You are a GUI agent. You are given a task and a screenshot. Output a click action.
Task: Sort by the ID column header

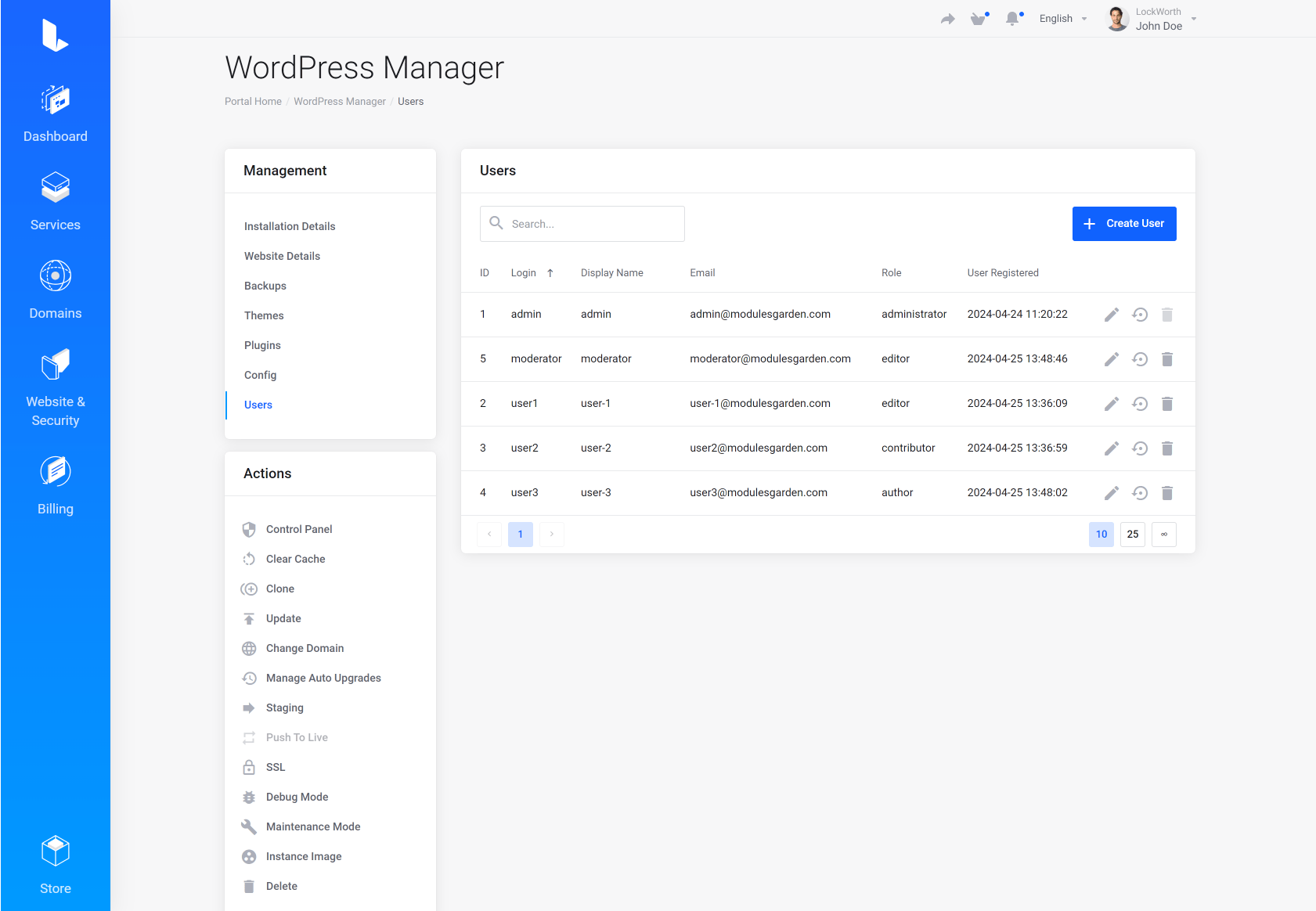pos(485,273)
